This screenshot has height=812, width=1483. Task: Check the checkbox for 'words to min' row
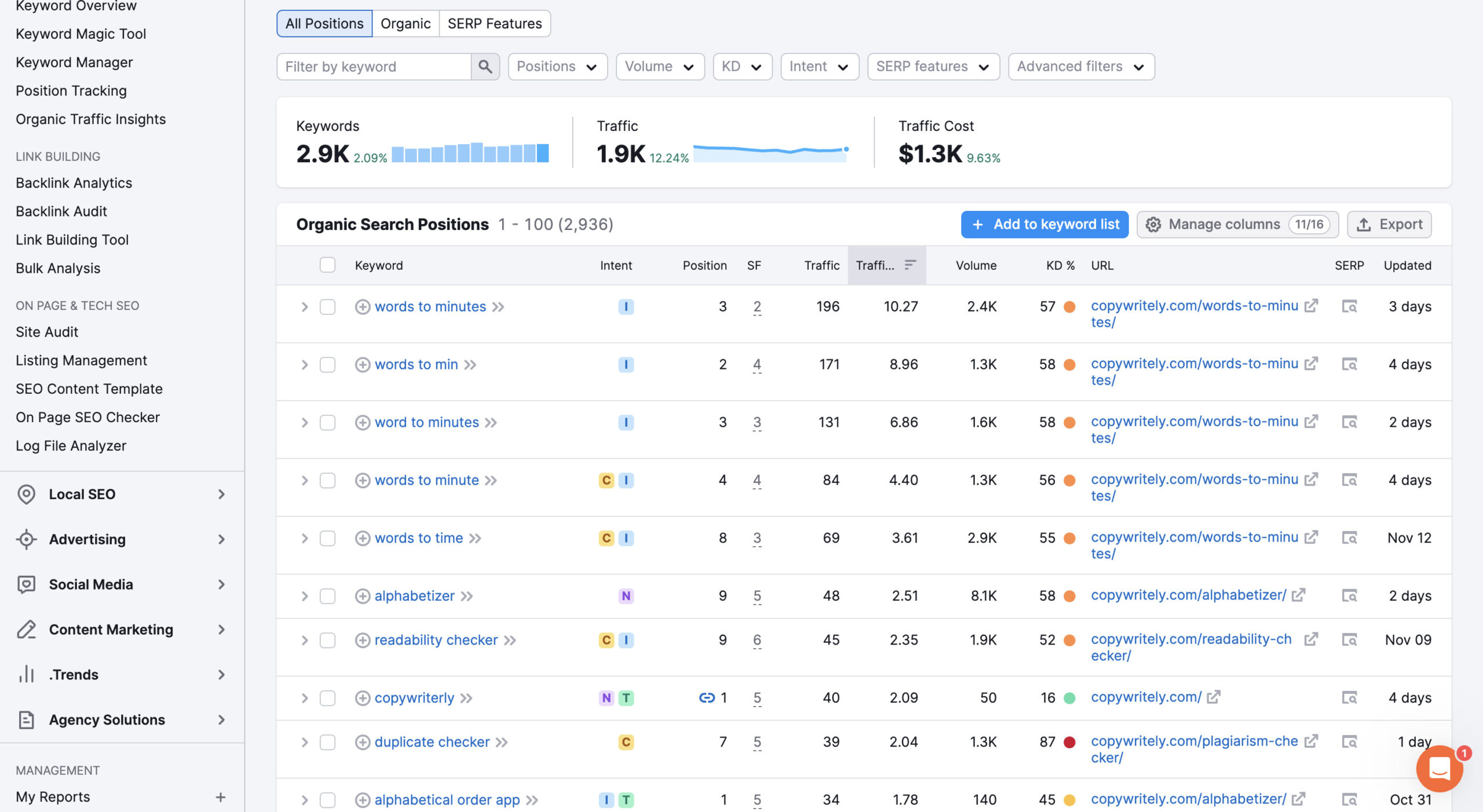point(327,364)
